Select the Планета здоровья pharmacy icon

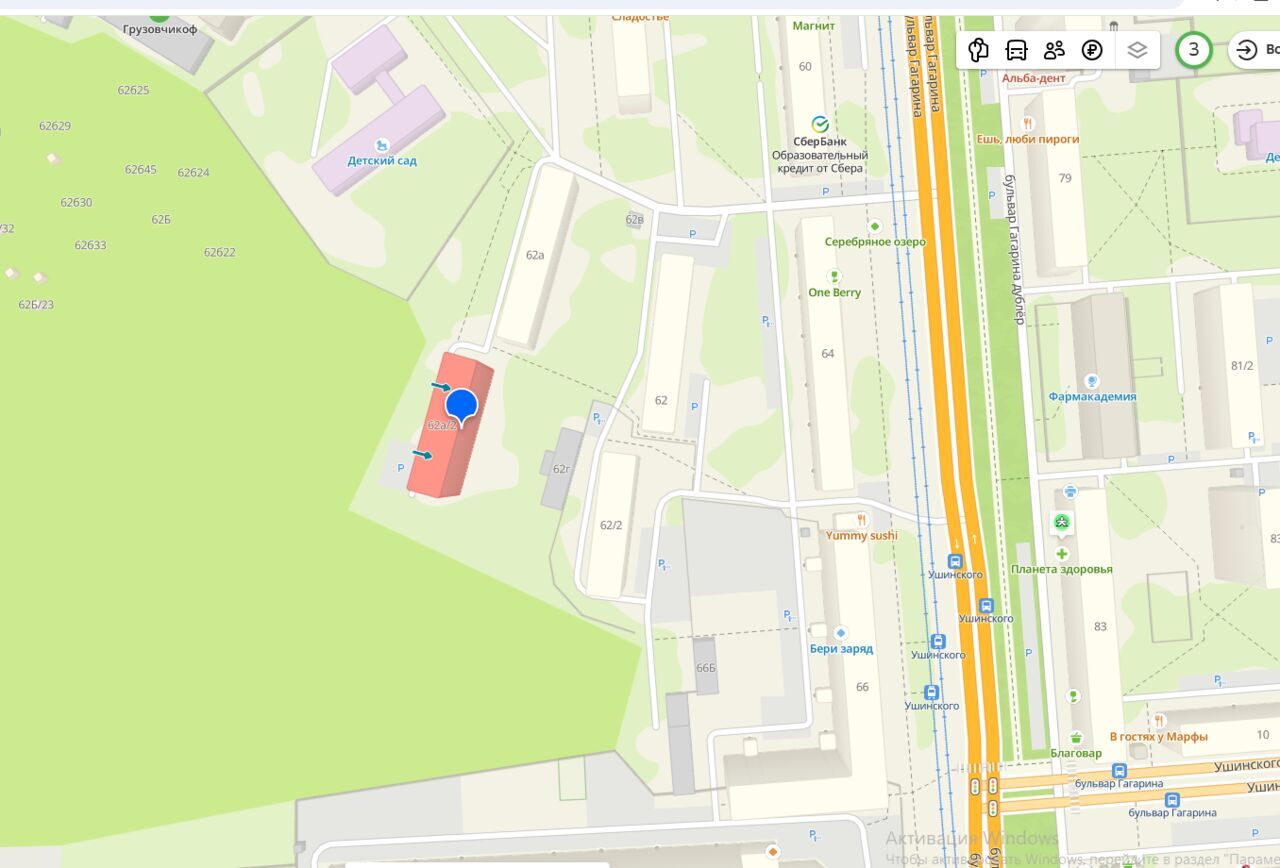pos(1062,553)
